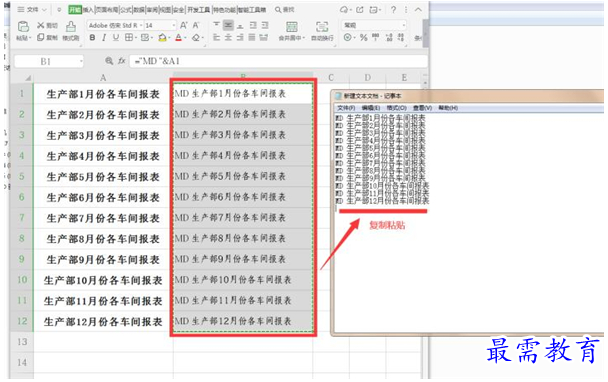
Task: Click the justify alignment icon
Action: click(x=252, y=38)
